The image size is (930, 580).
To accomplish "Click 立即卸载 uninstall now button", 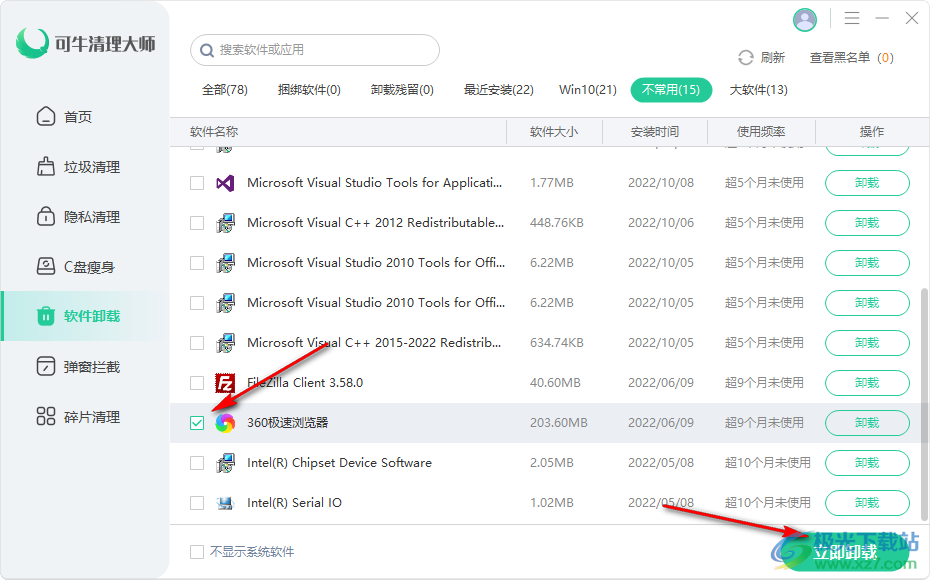I will pos(846,552).
